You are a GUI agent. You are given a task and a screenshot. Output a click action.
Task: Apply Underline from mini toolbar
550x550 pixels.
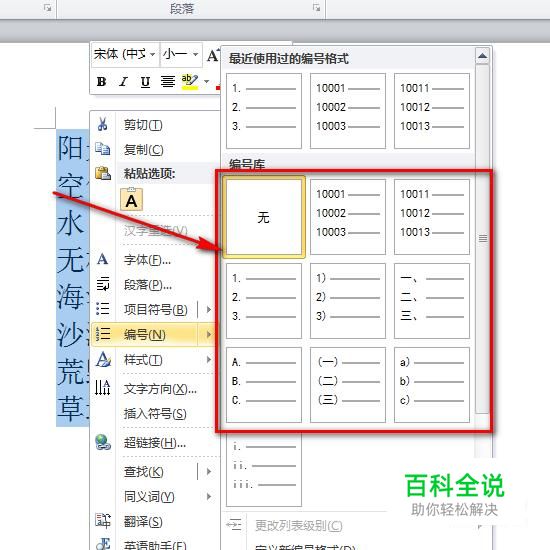tap(145, 81)
